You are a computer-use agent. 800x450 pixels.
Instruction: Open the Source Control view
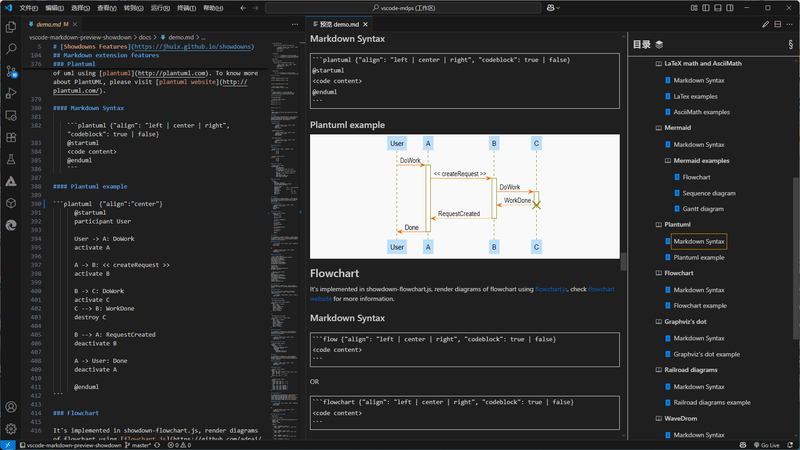(x=11, y=71)
